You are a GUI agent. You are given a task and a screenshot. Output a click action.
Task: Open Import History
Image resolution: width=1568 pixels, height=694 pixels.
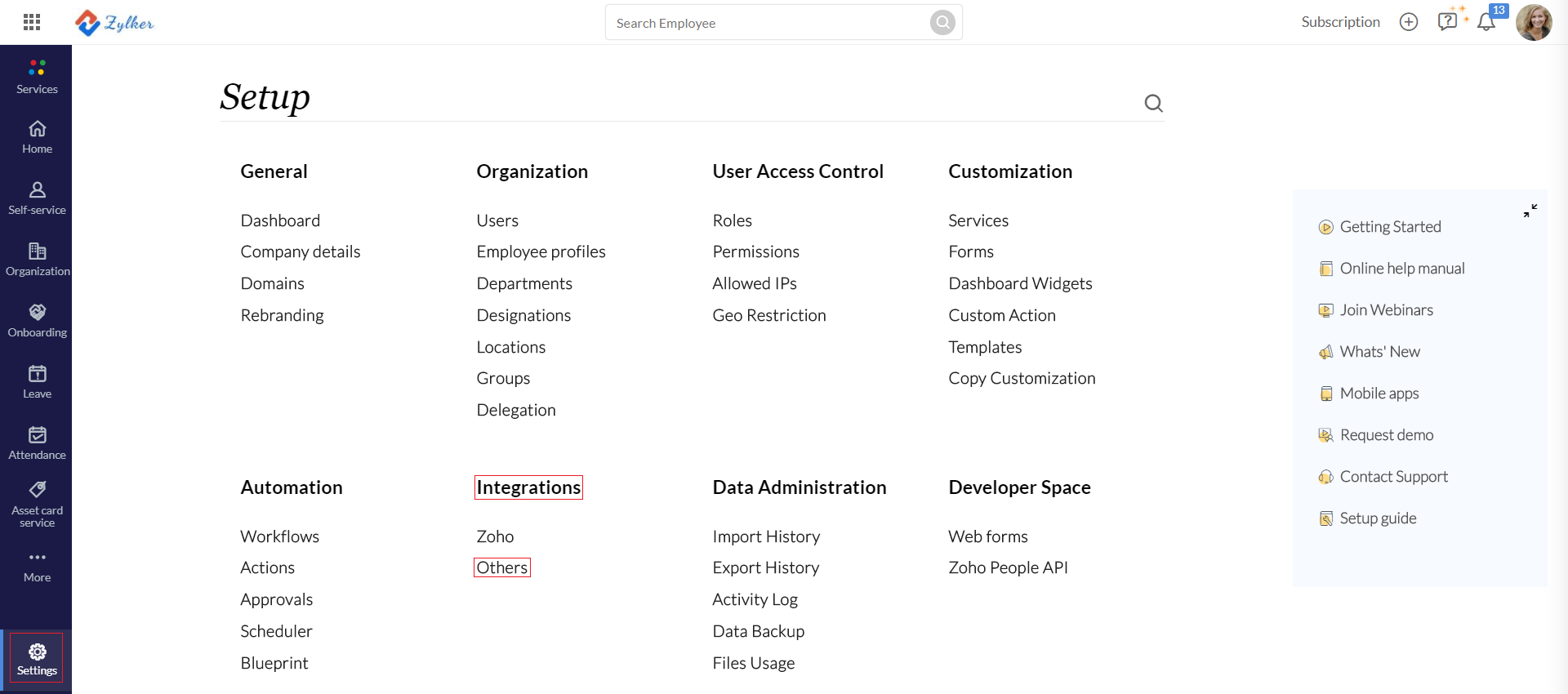(x=766, y=536)
